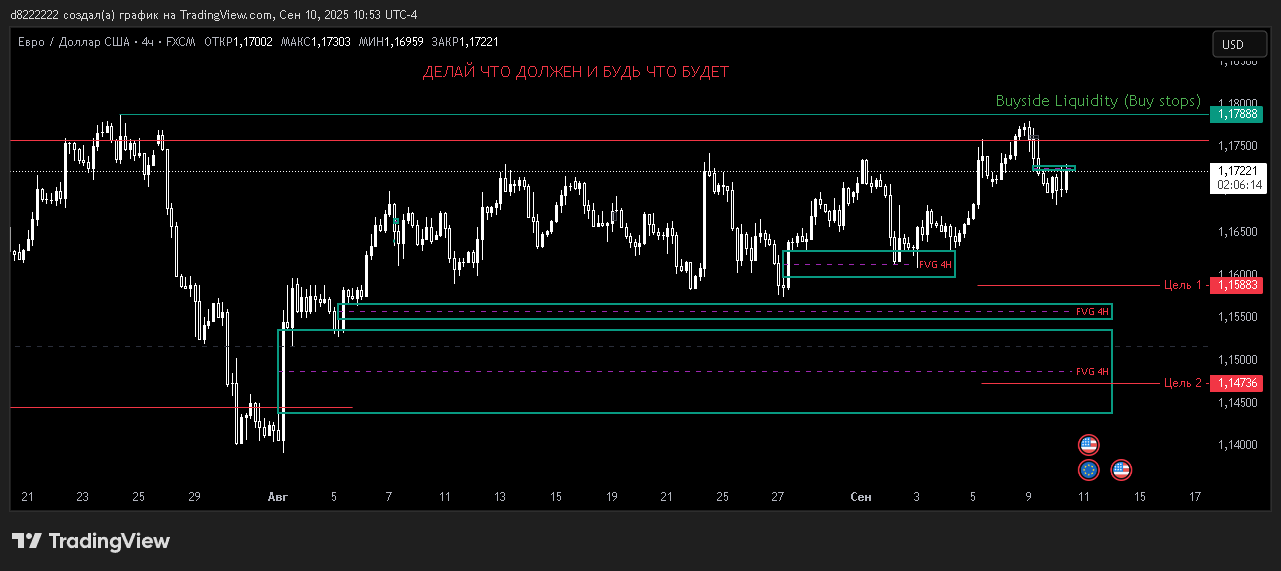
Task: Select the red 1,14736 price tag
Action: [x=1237, y=383]
